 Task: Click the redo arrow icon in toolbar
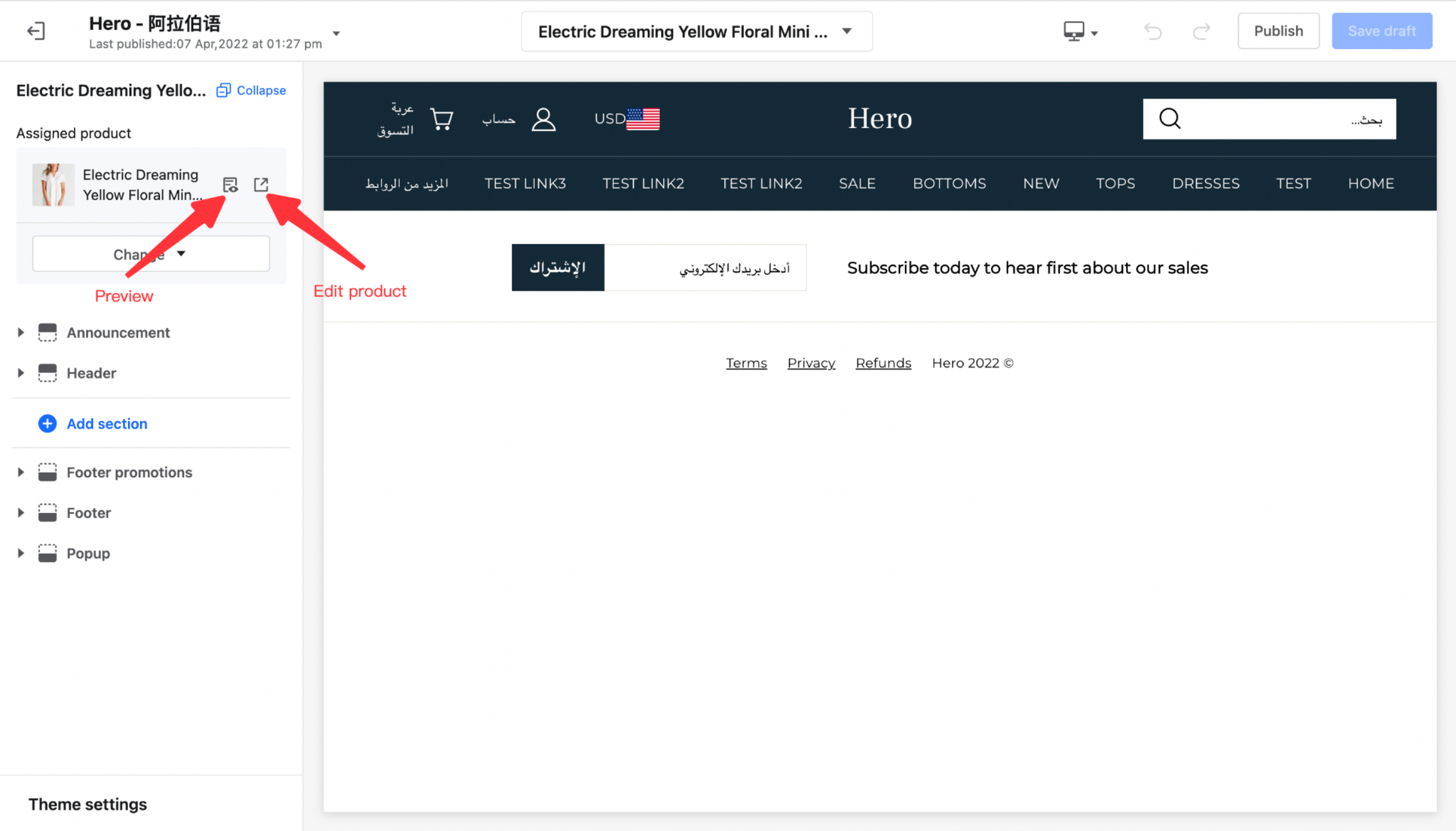pos(1201,30)
